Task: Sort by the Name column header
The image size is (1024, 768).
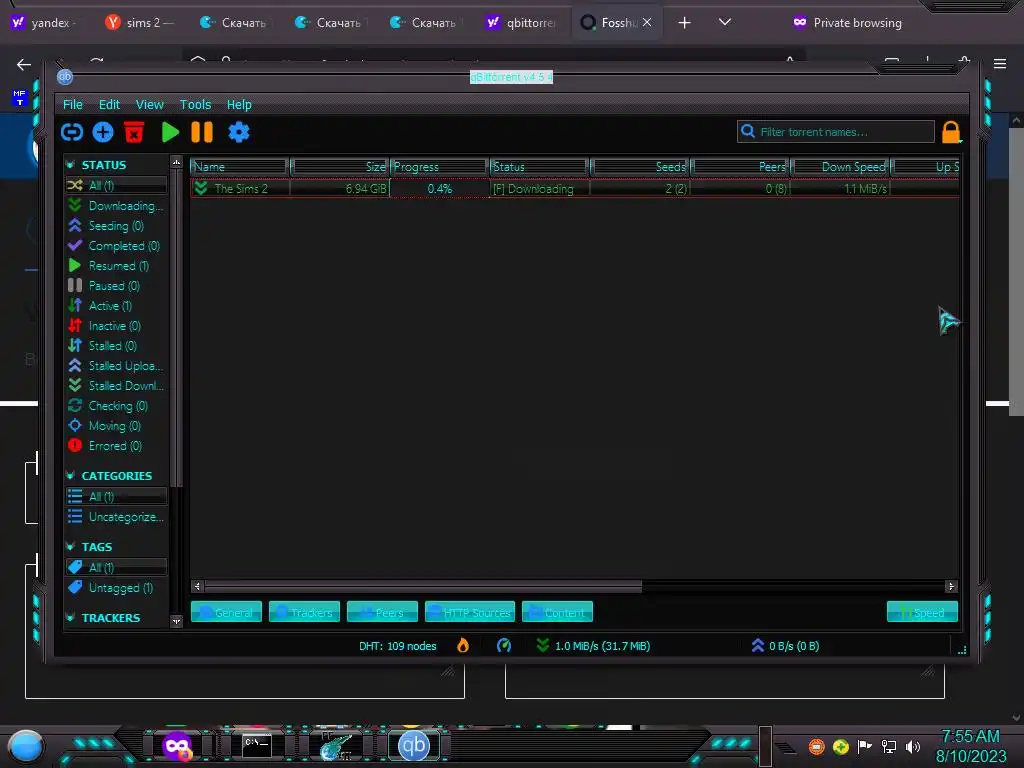Action: point(240,167)
